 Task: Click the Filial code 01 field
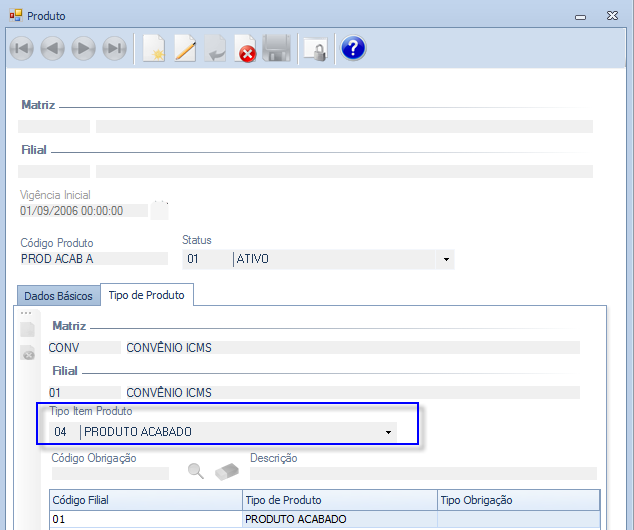(x=85, y=393)
